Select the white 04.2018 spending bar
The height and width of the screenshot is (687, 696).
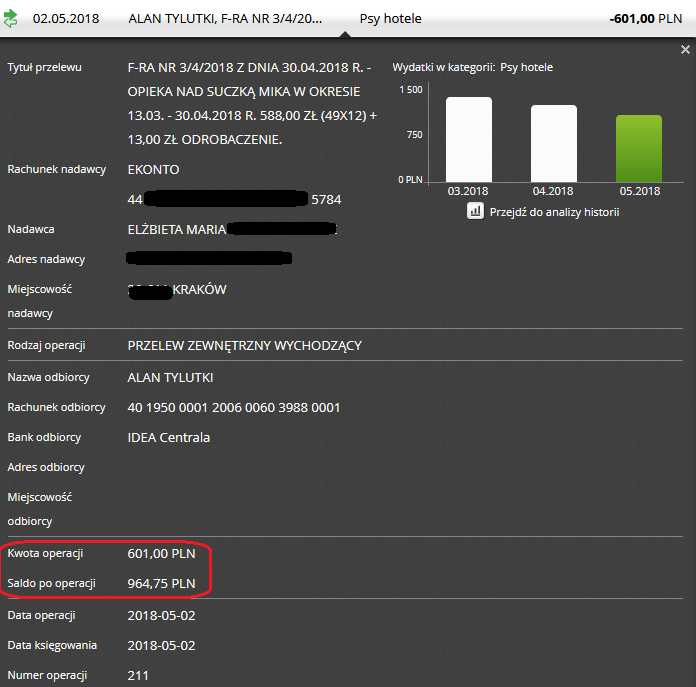[553, 143]
